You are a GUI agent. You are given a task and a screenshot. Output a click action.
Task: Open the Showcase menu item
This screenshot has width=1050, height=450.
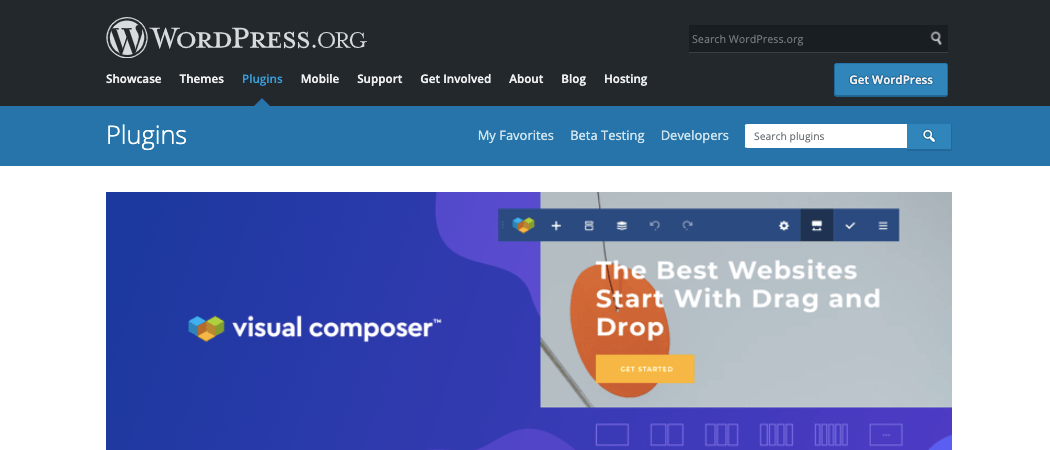[133, 79]
